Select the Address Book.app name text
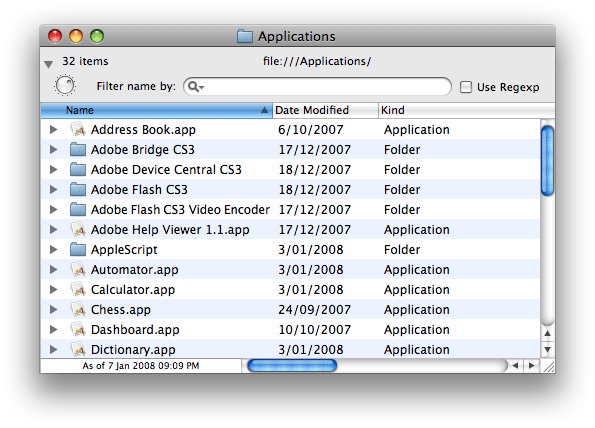This screenshot has height=428, width=595. pos(143,130)
